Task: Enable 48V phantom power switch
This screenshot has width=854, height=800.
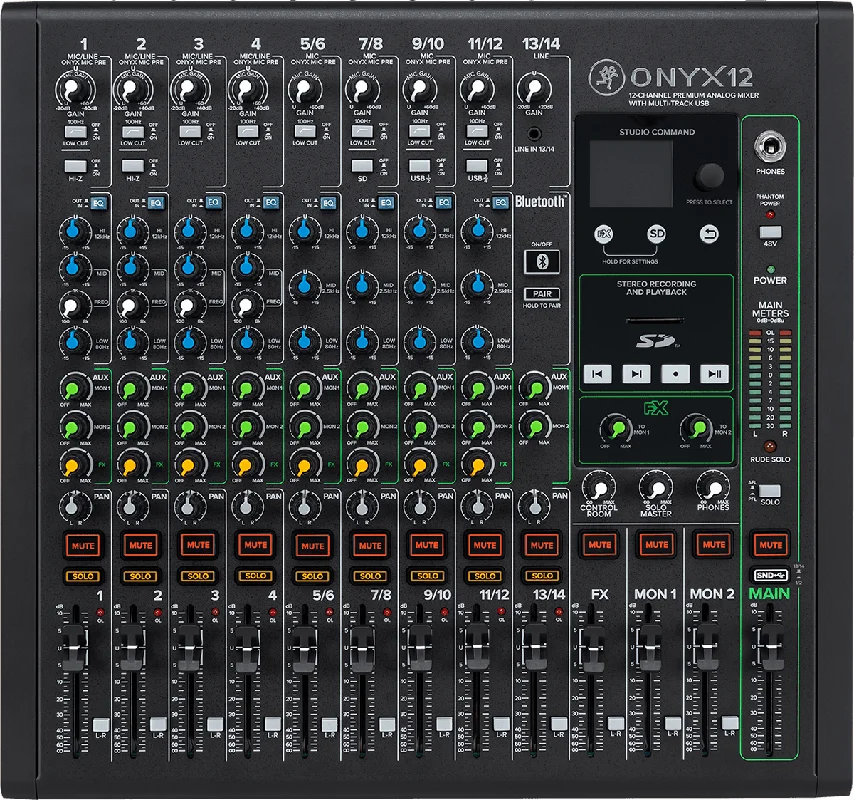Action: (x=770, y=233)
